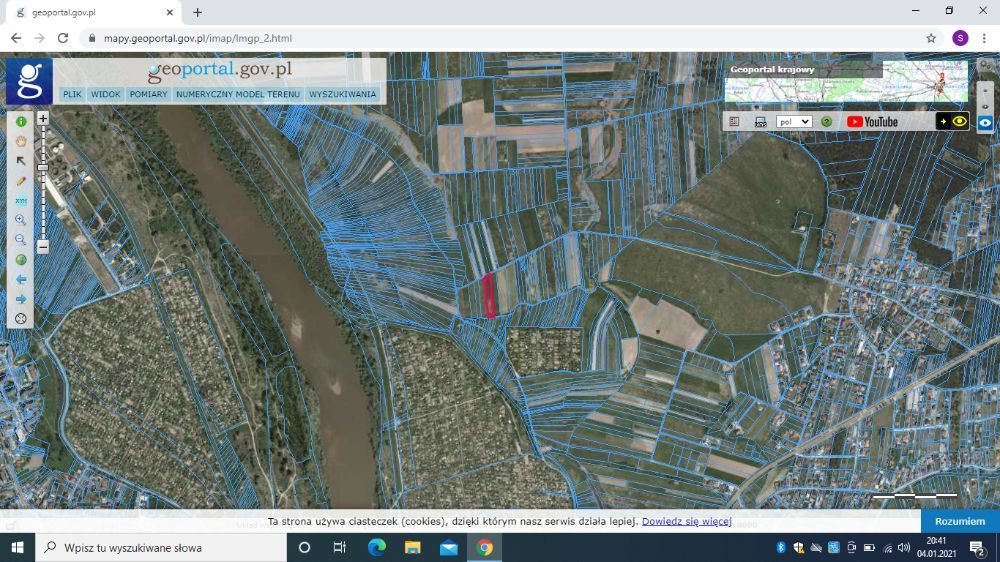Open NUMERYCZNY MODEL TERENU menu
The height and width of the screenshot is (562, 1000).
click(238, 94)
